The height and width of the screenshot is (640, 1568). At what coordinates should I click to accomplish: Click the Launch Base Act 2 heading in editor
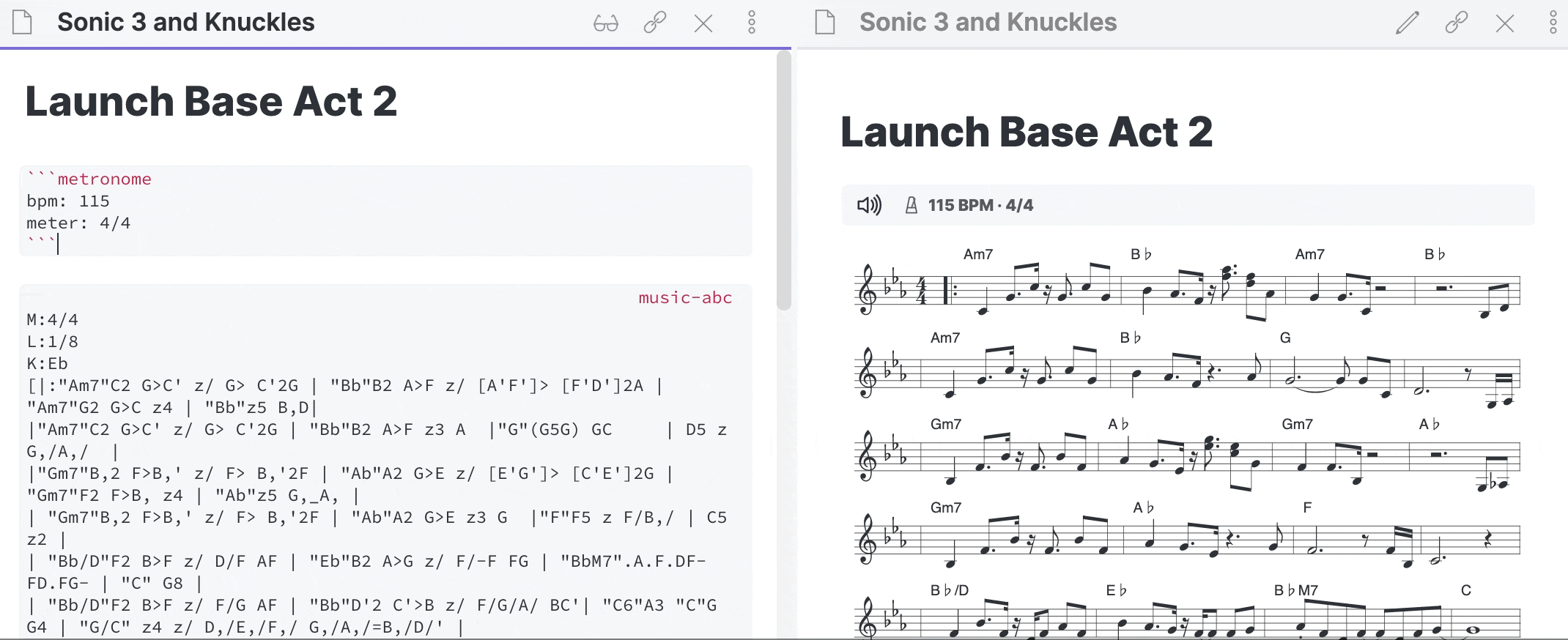[x=211, y=101]
